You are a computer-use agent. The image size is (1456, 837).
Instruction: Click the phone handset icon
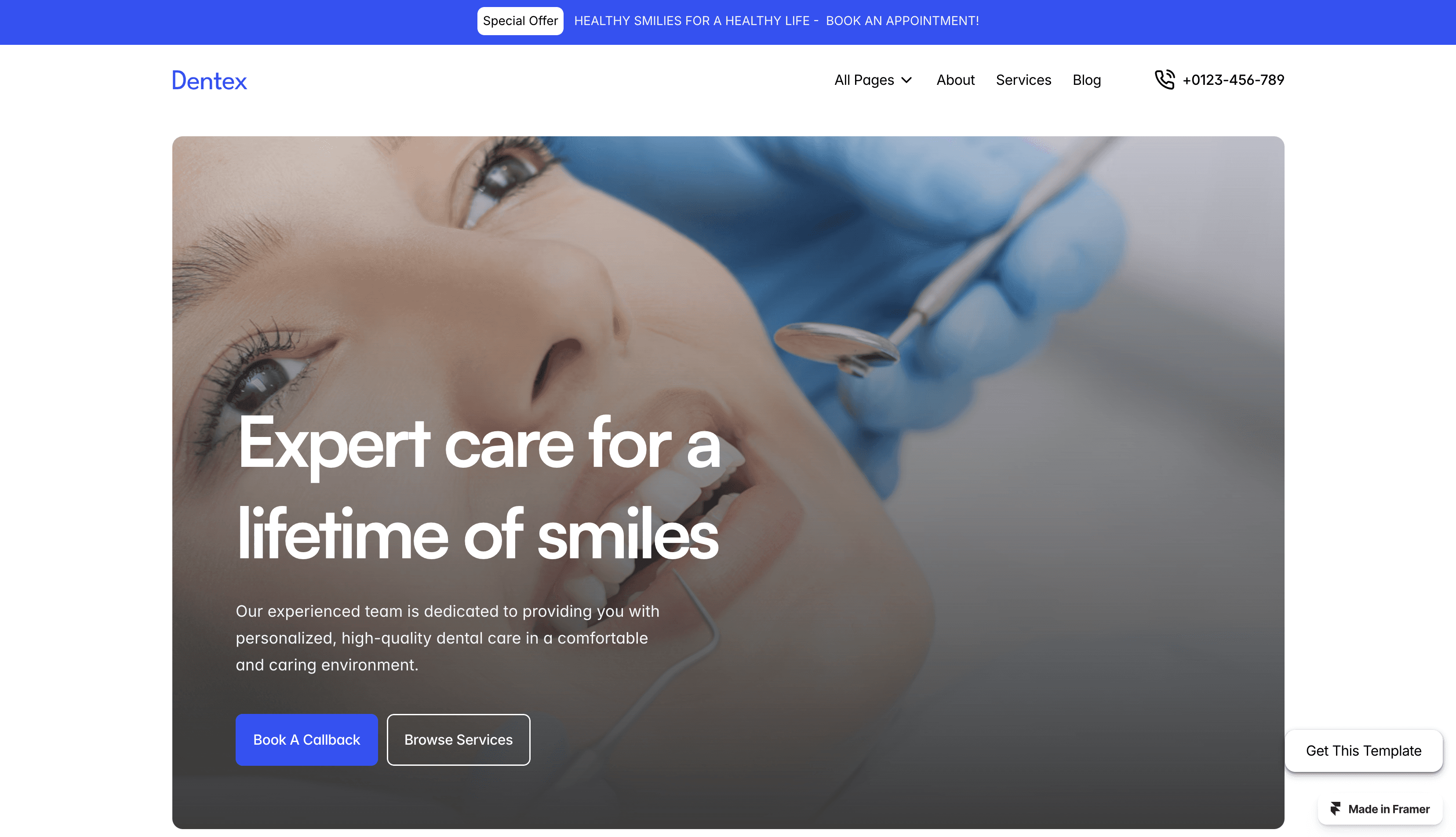[x=1165, y=79]
